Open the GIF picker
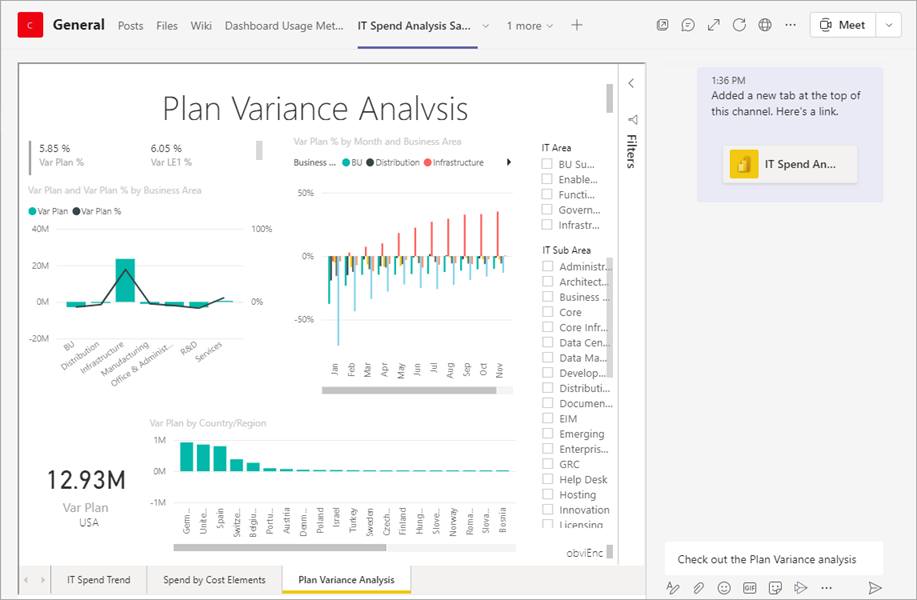Viewport: 917px width, 600px height. (749, 588)
